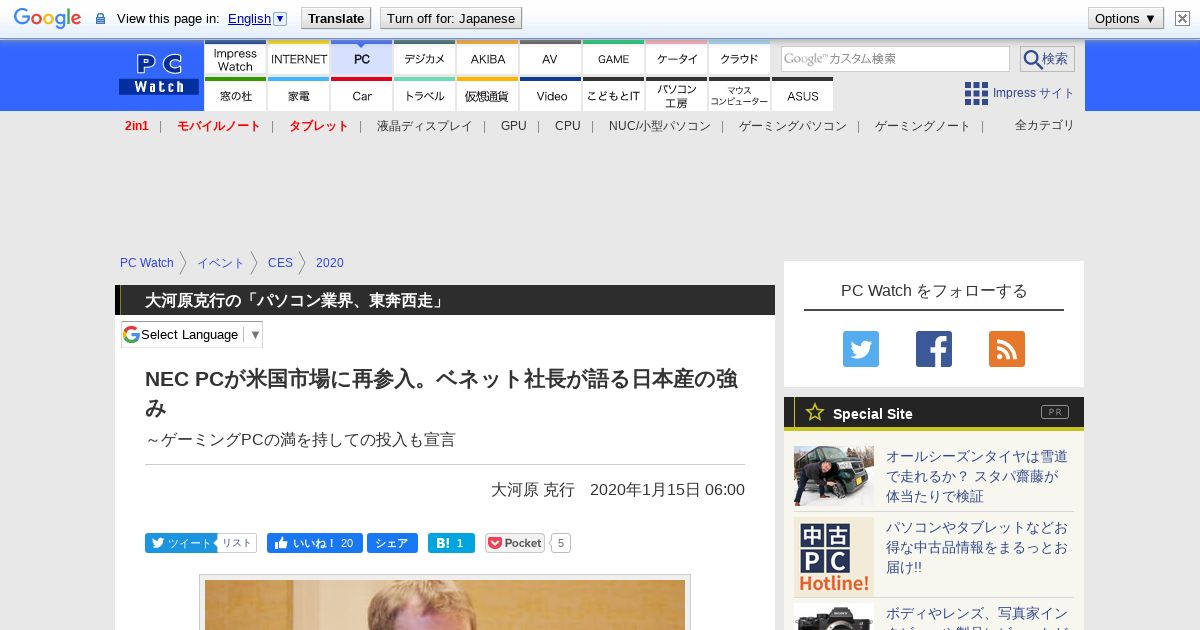Open the AKIBA tab
1200x630 pixels.
point(488,58)
